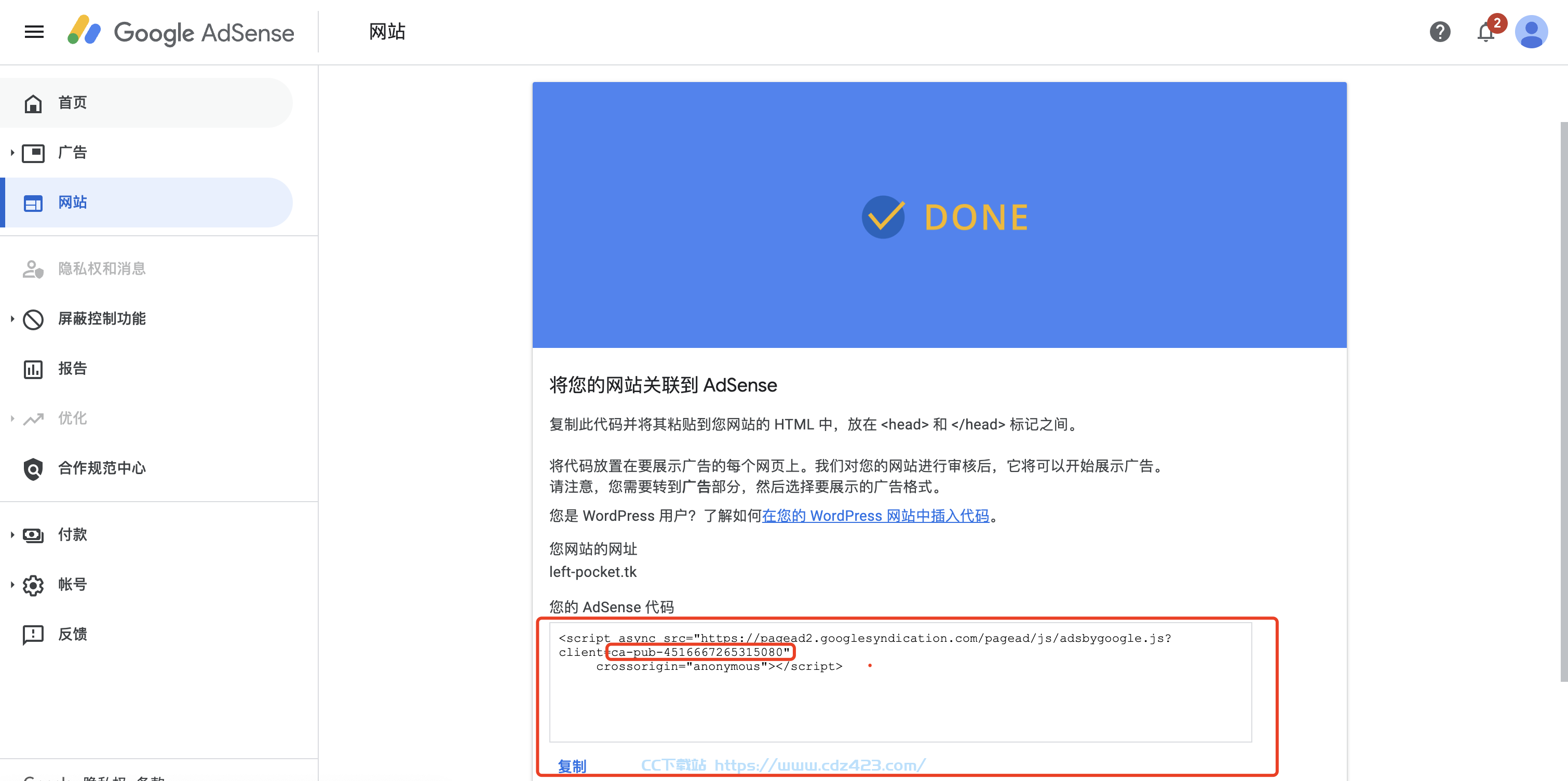
Task: Open the account avatar menu
Action: [x=1531, y=32]
